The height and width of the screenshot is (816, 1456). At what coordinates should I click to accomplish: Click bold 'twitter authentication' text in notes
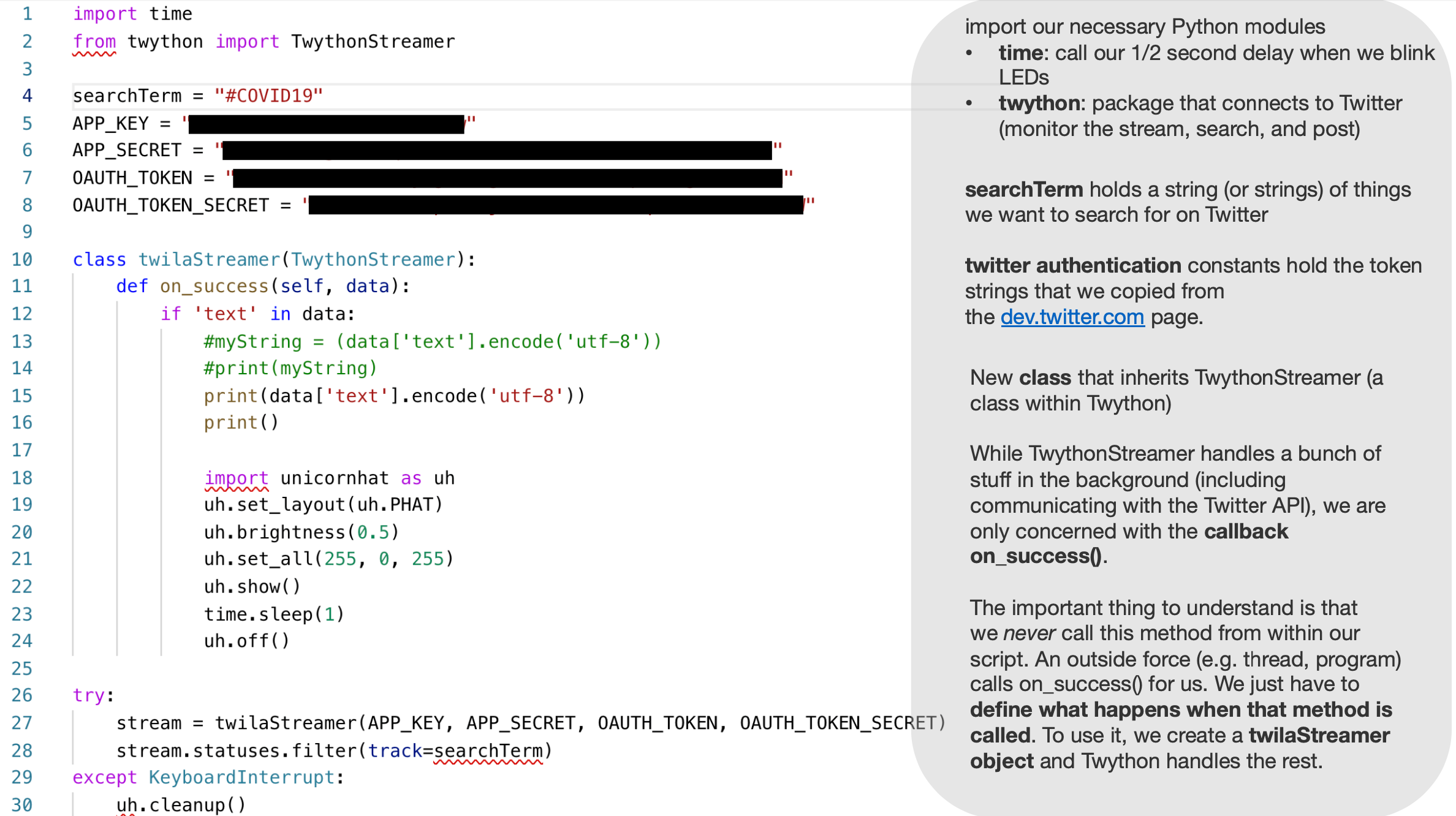(x=1073, y=265)
